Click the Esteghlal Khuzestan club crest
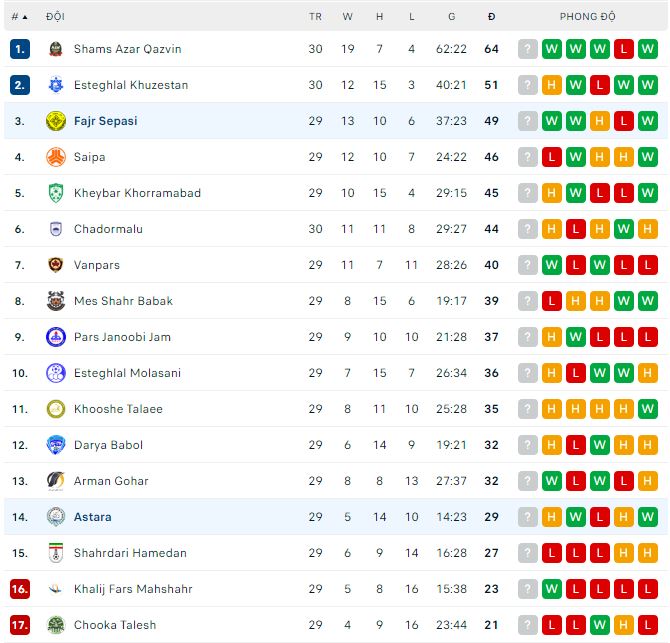 pyautogui.click(x=56, y=85)
